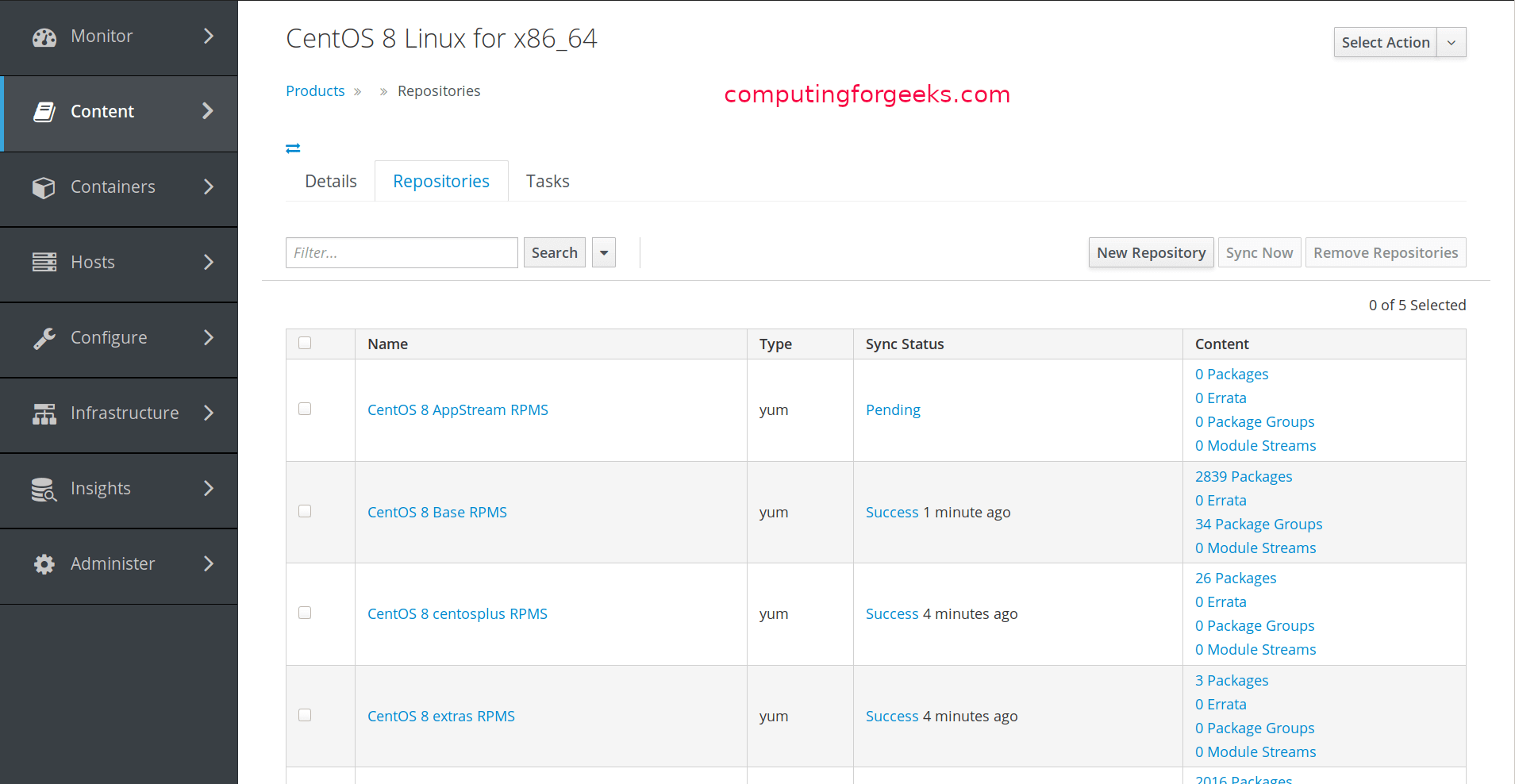1515x784 pixels.
Task: Open the CentOS 8 Base RPMS repository
Action: (437, 513)
